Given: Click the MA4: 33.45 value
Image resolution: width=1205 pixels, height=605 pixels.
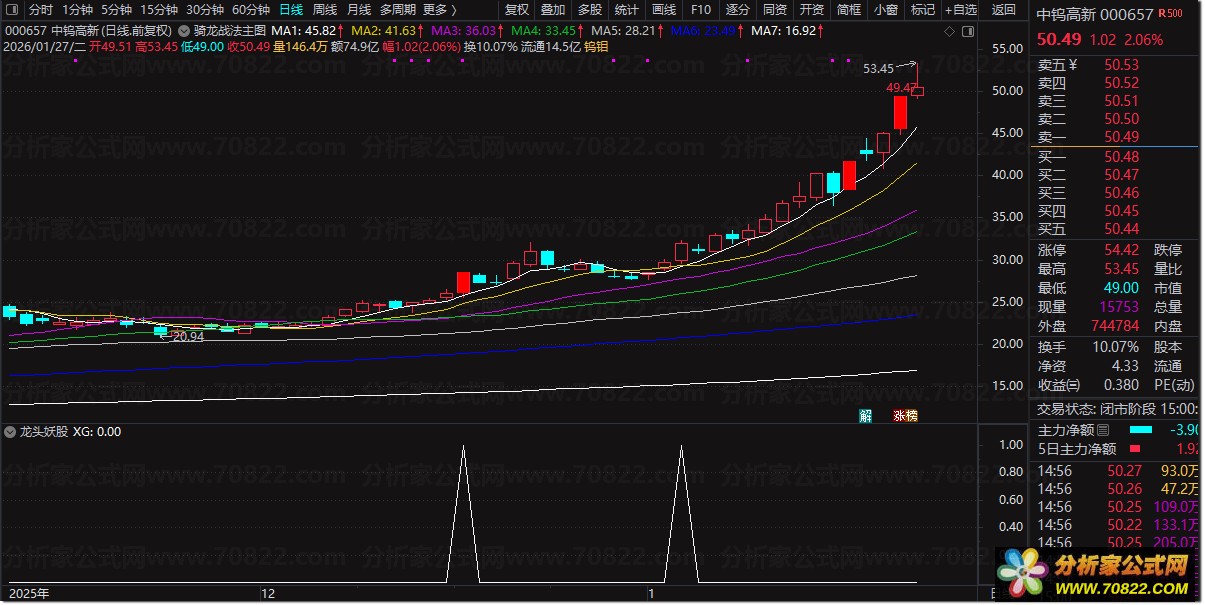Looking at the screenshot, I should point(543,31).
